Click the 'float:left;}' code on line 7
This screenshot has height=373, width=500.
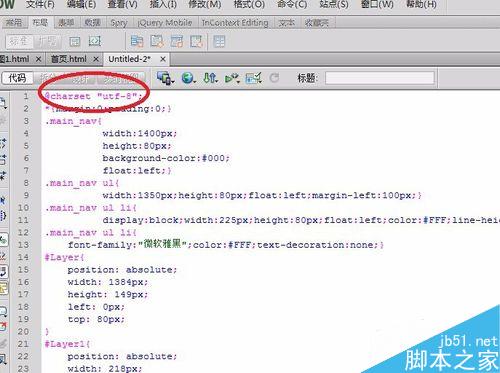(x=137, y=170)
